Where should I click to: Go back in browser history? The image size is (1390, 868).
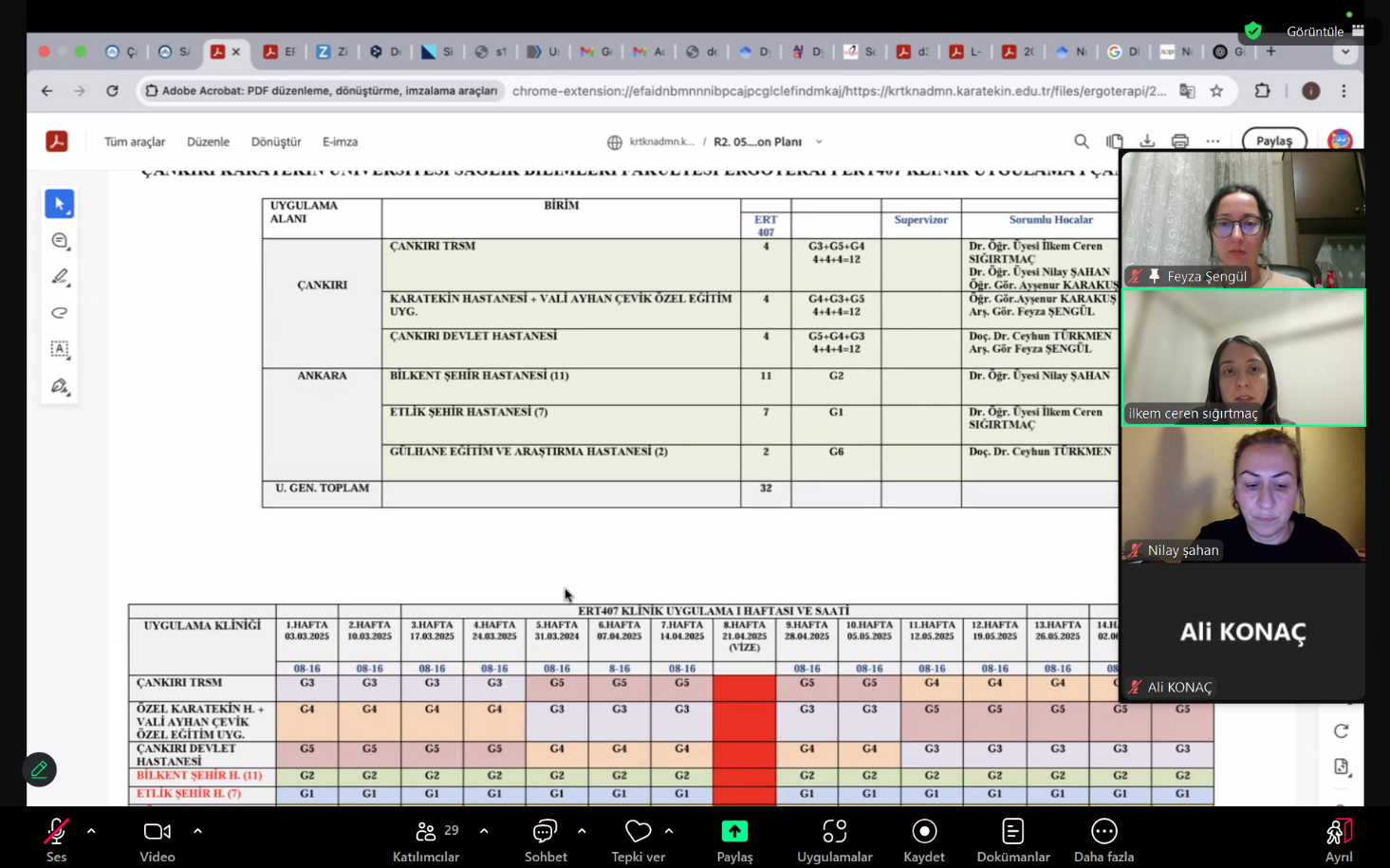pos(46,91)
